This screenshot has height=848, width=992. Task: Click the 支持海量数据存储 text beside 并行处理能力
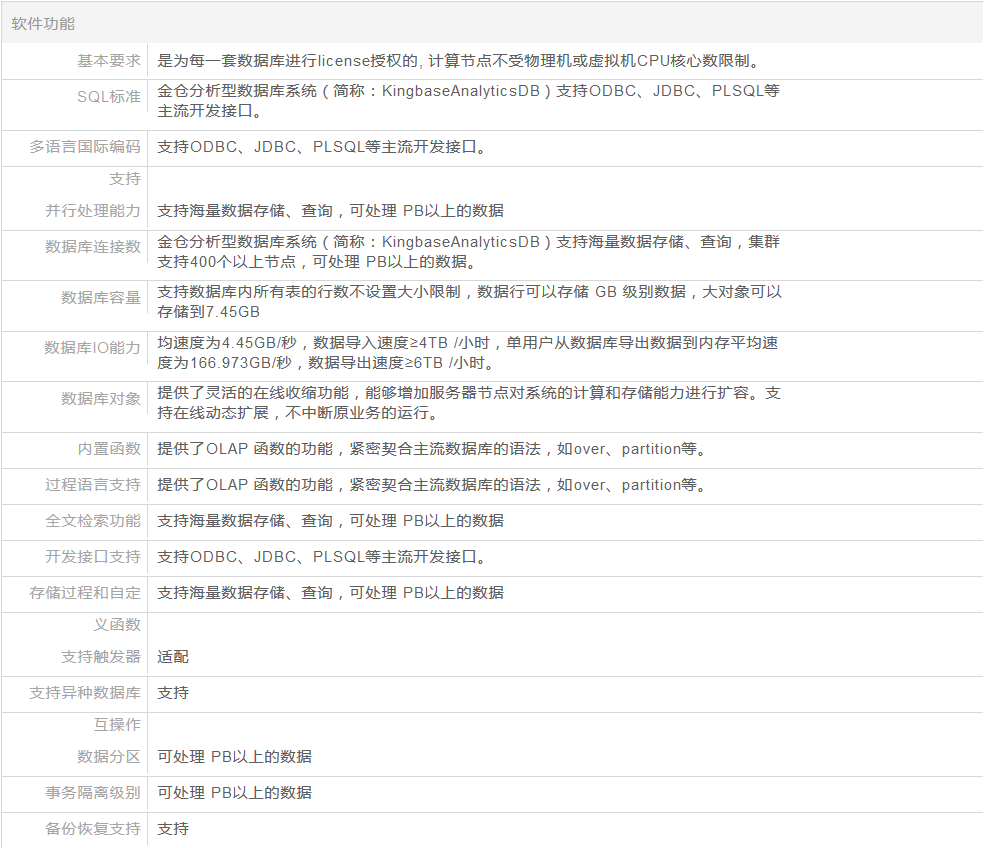pos(330,211)
